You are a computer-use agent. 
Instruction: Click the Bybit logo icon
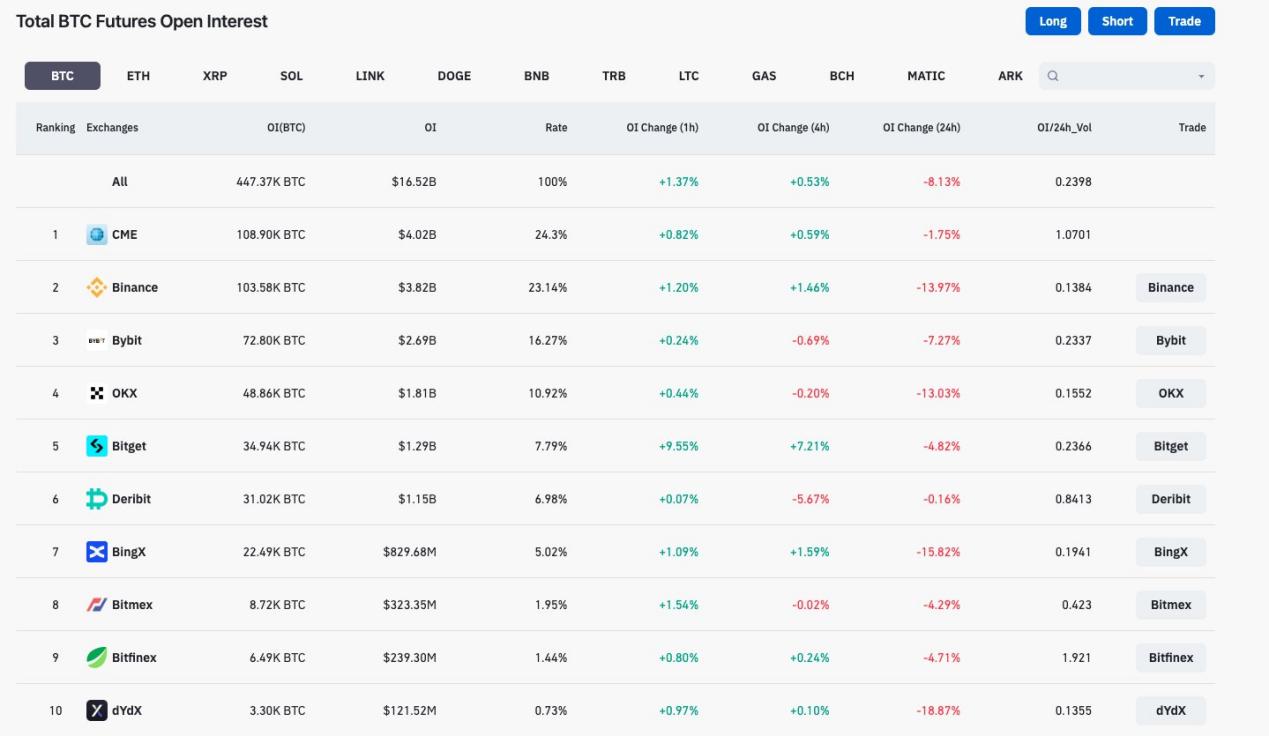pos(96,341)
